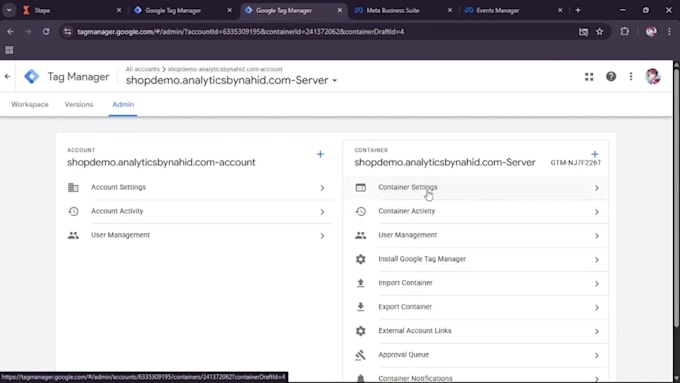Open the Google apps grid icon
The image size is (680, 383).
pyautogui.click(x=589, y=77)
